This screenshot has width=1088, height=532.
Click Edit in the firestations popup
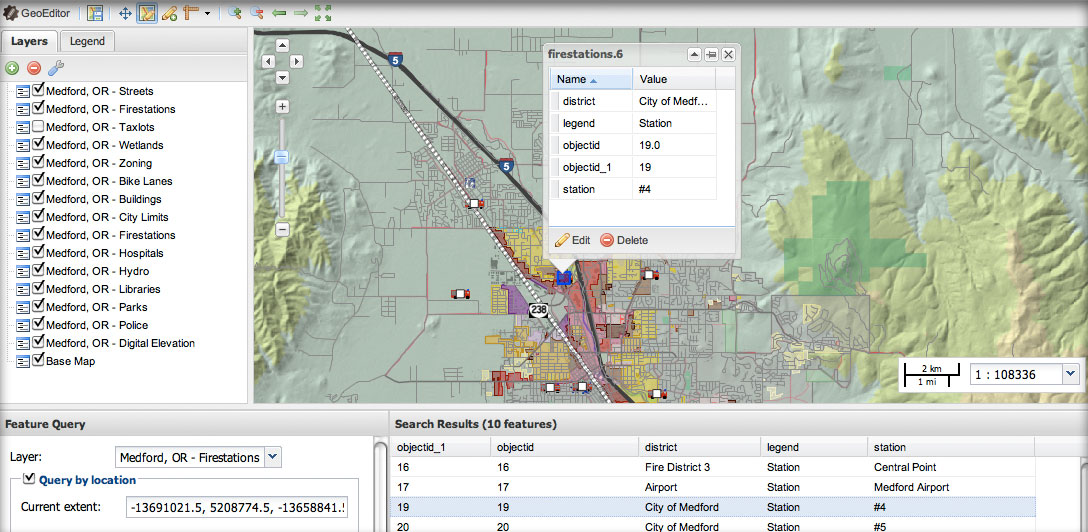[x=573, y=240]
